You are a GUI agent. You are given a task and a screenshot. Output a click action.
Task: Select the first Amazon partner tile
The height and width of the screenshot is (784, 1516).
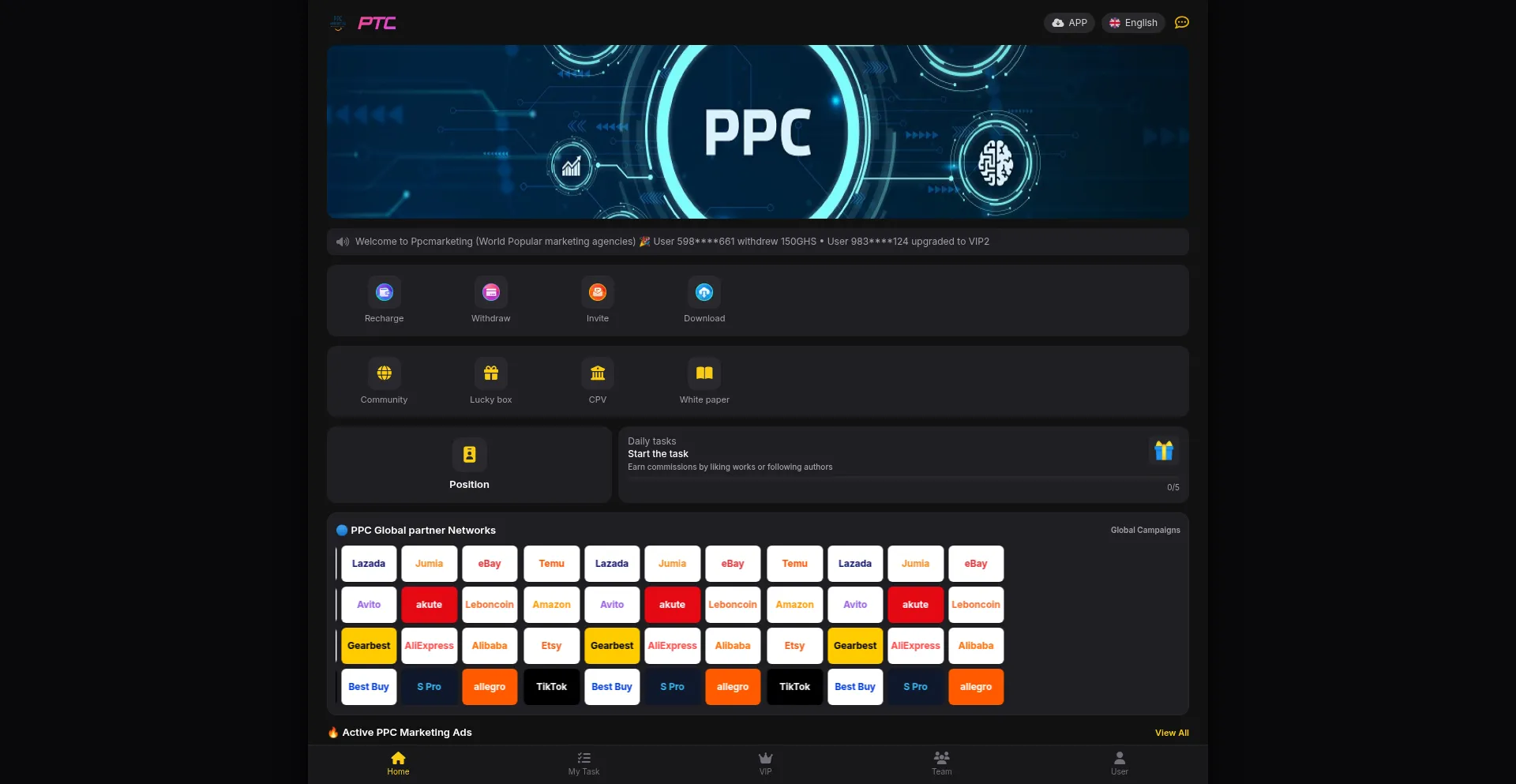551,605
